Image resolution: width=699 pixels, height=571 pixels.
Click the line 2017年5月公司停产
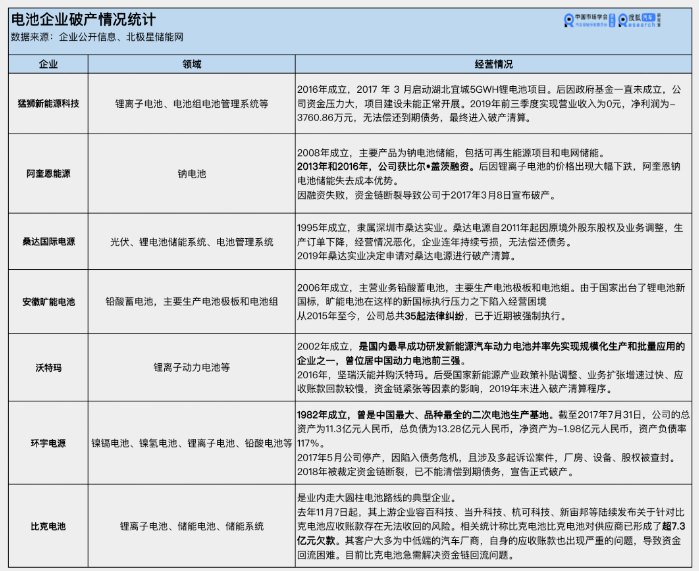coord(486,458)
